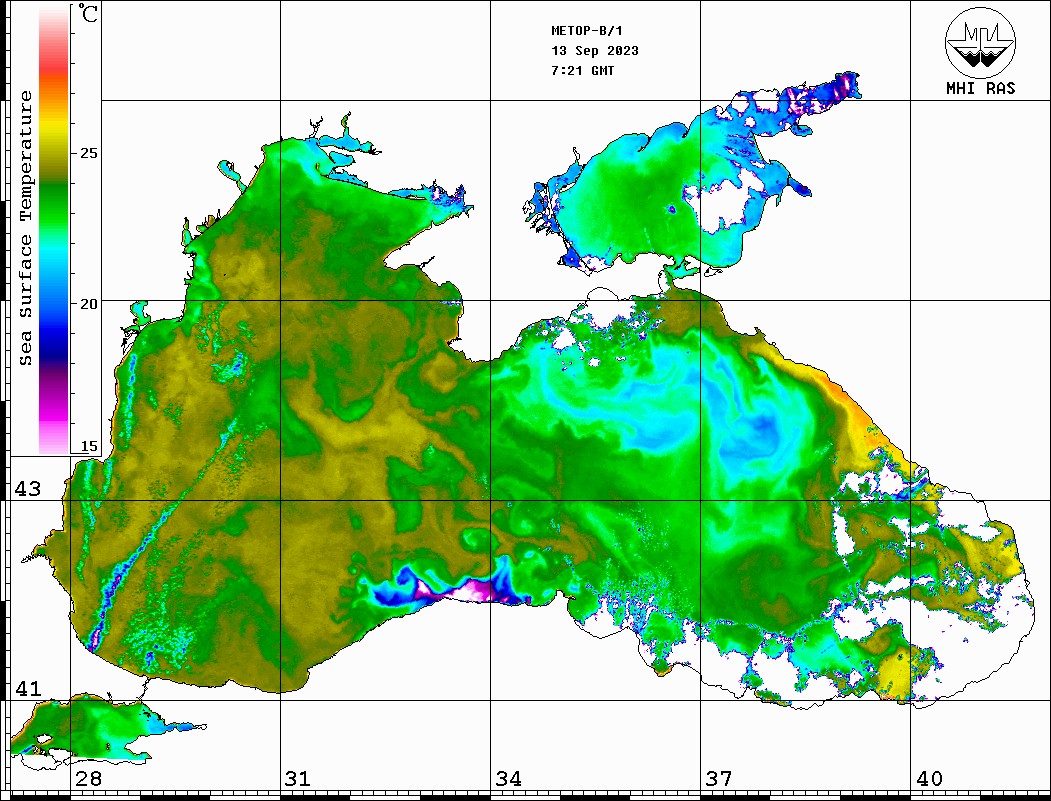Image resolution: width=1051 pixels, height=801 pixels.
Task: Click the 'Sea Surface Temperature' vertical title
Action: point(25,229)
